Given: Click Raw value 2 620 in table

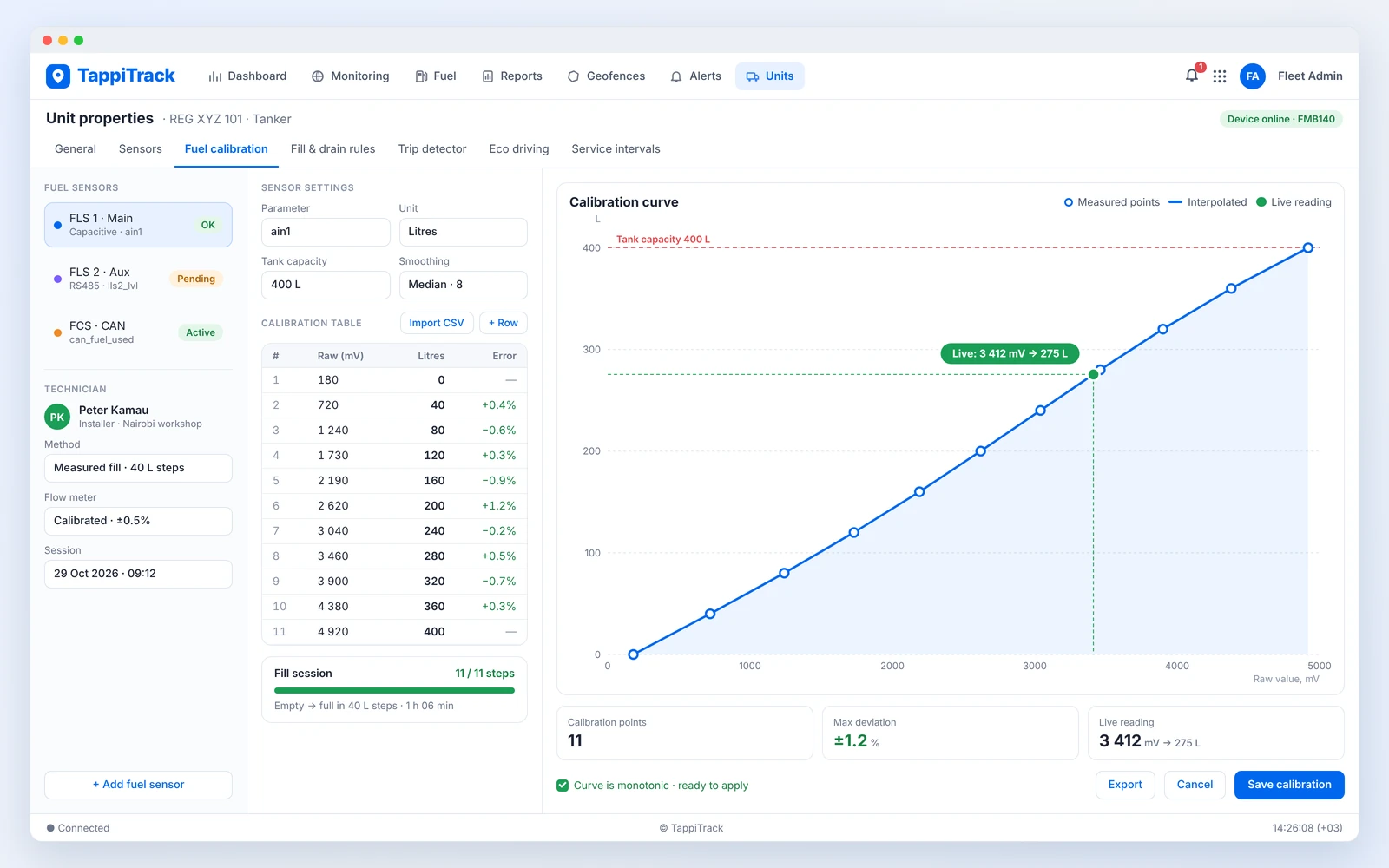Looking at the screenshot, I should pyautogui.click(x=332, y=506).
